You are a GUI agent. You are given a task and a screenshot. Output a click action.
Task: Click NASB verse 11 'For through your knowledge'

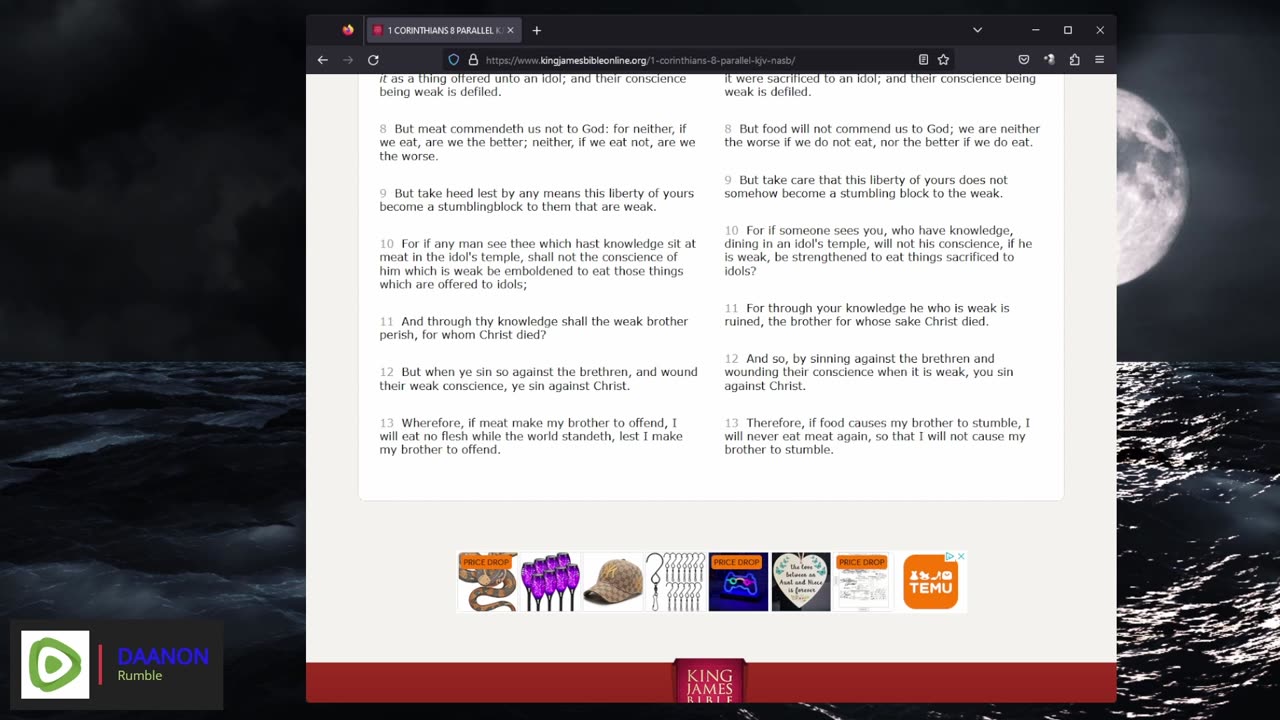coord(867,315)
